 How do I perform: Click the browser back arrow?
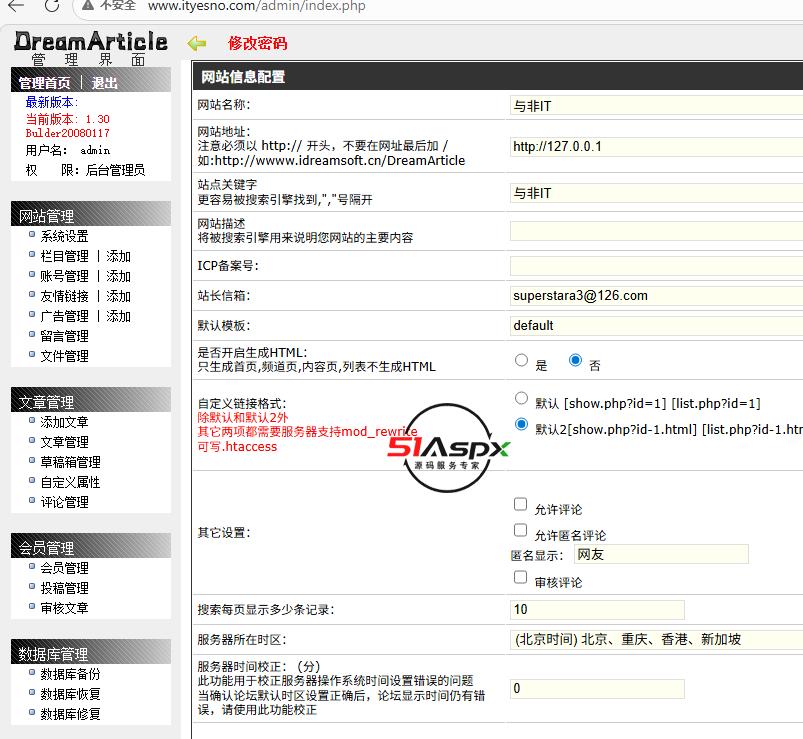click(16, 6)
